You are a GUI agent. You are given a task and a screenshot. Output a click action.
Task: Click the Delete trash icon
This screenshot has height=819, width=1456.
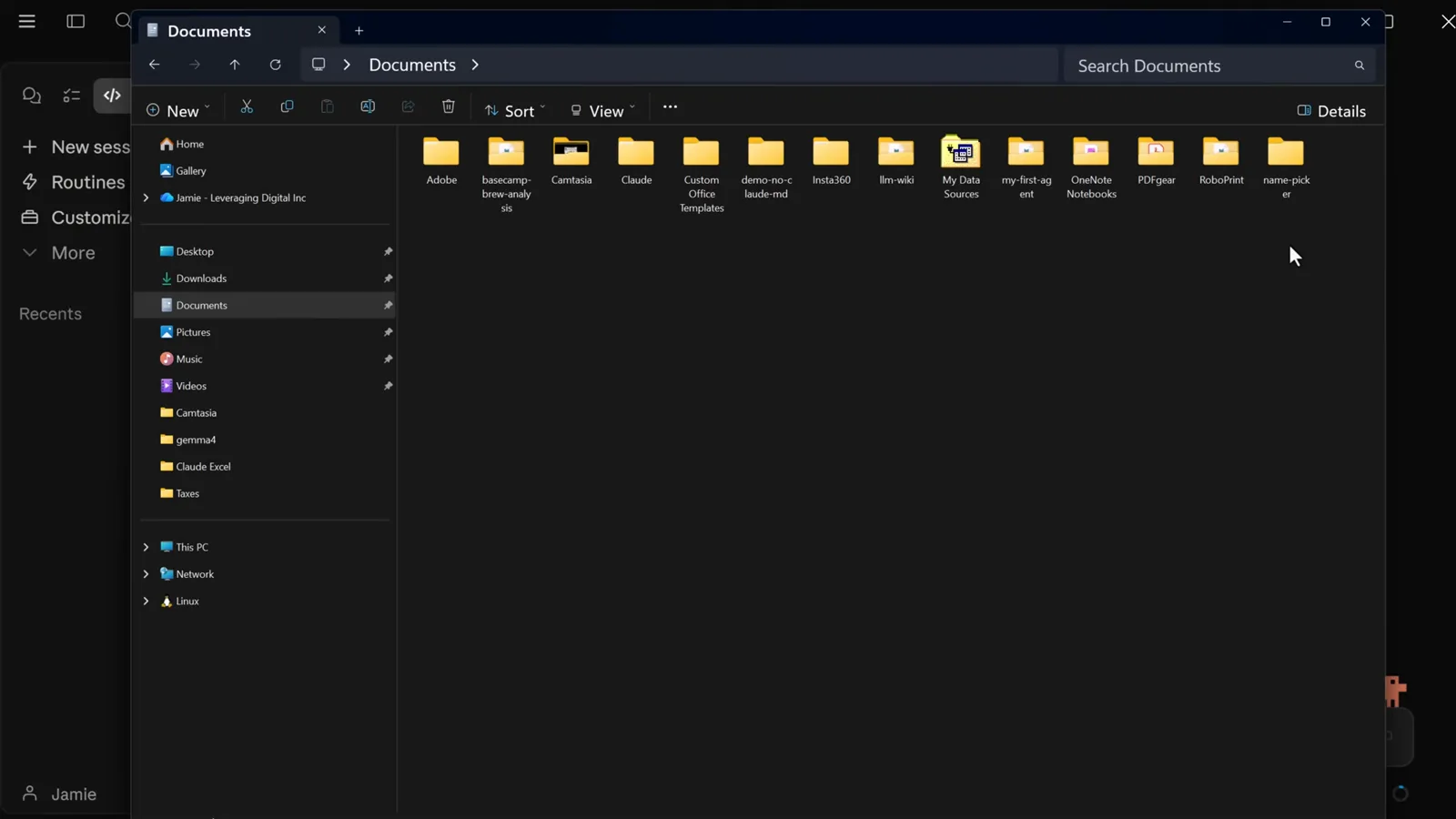click(x=448, y=106)
